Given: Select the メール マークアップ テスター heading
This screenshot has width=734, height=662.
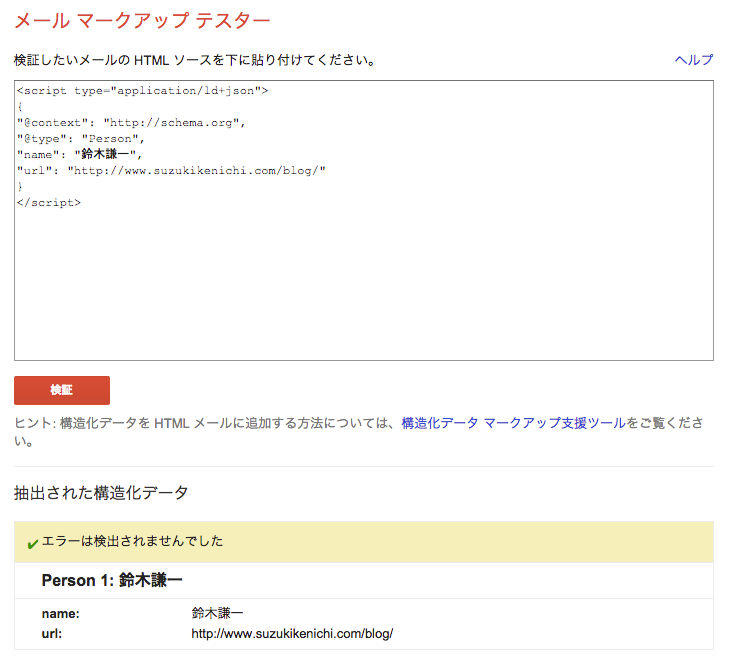Looking at the screenshot, I should point(142,21).
